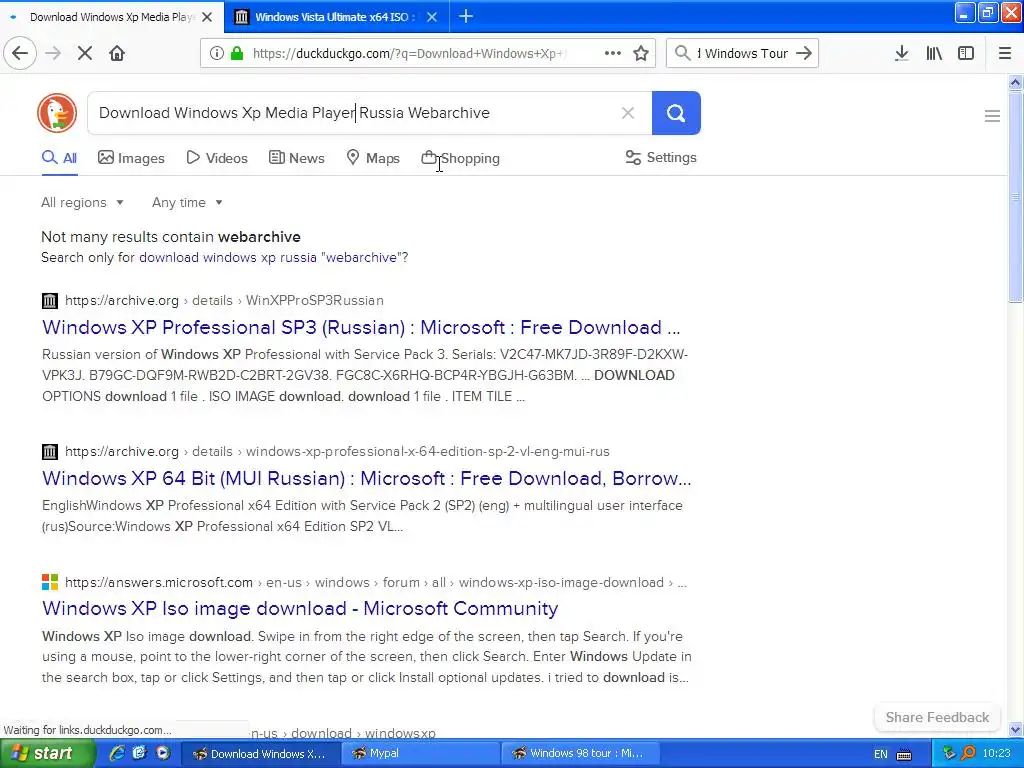Open the browser hamburger menu
The height and width of the screenshot is (768, 1024).
1005,53
